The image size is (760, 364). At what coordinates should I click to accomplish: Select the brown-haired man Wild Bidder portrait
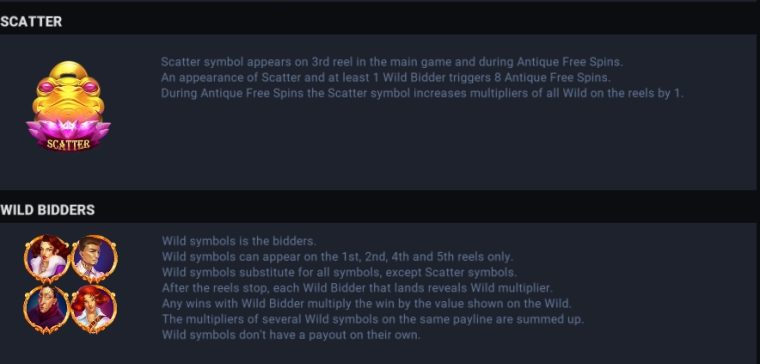95,259
